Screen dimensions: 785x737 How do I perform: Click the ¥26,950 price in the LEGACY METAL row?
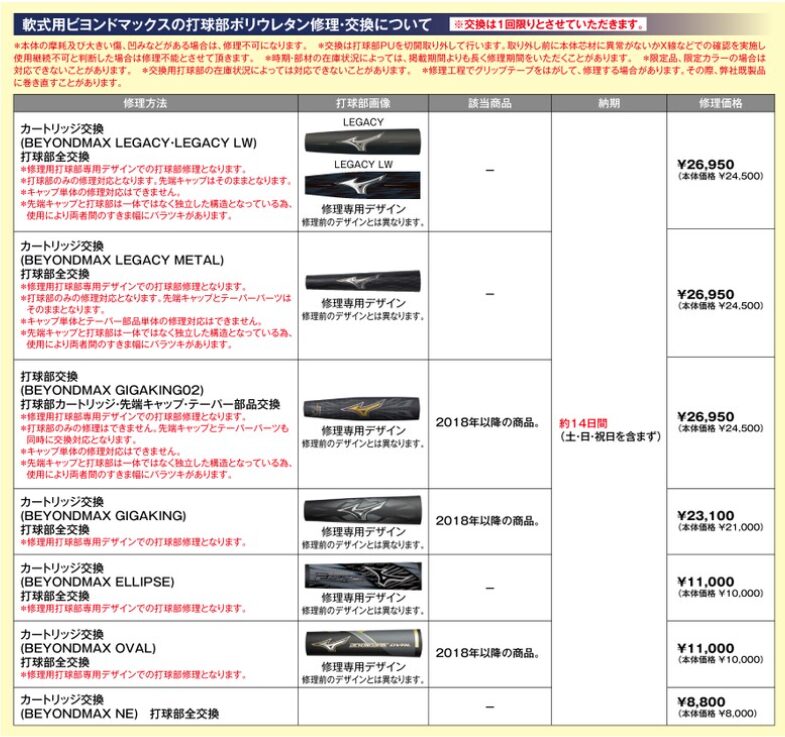click(705, 294)
